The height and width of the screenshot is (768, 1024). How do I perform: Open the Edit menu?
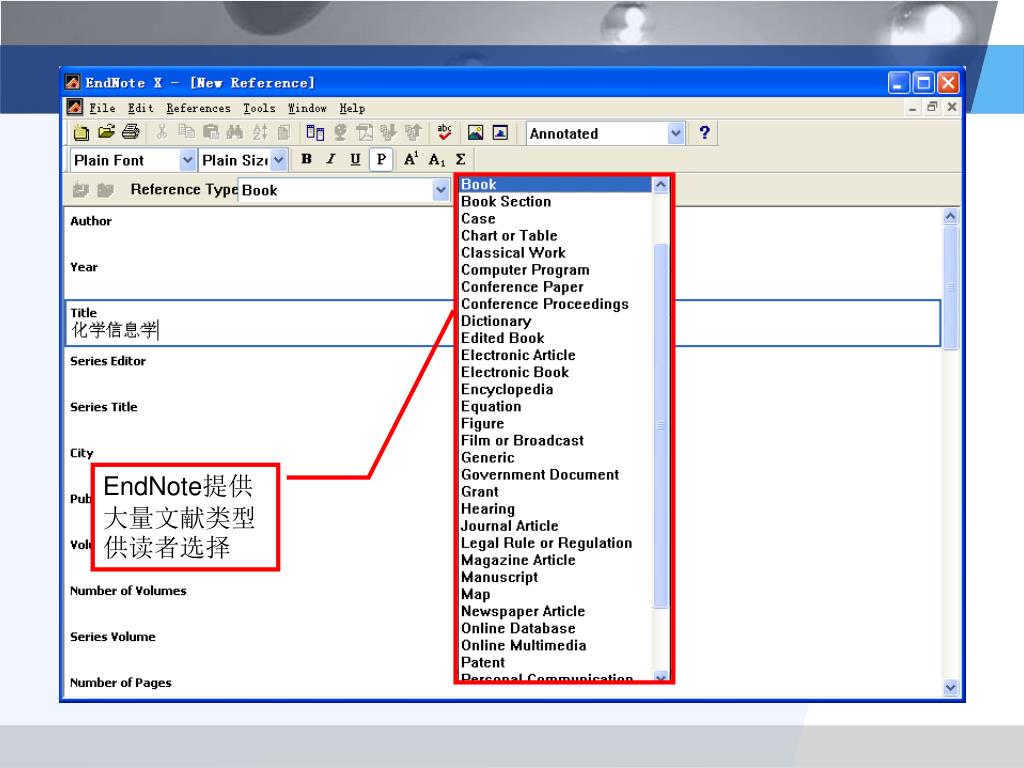[x=140, y=108]
